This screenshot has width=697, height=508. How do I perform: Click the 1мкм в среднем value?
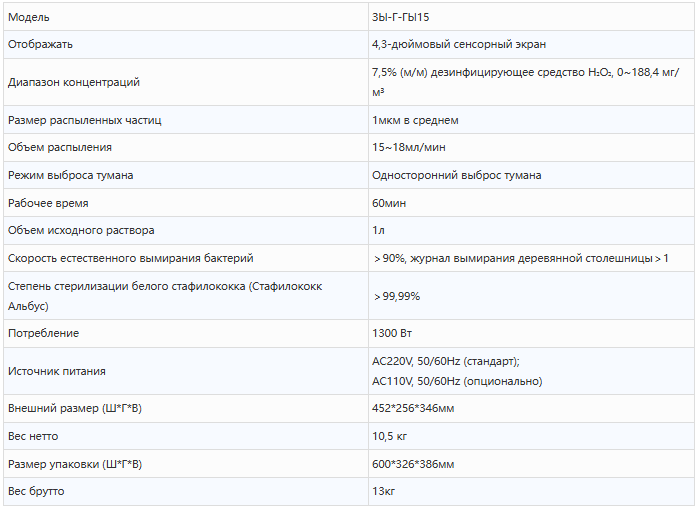(x=415, y=120)
